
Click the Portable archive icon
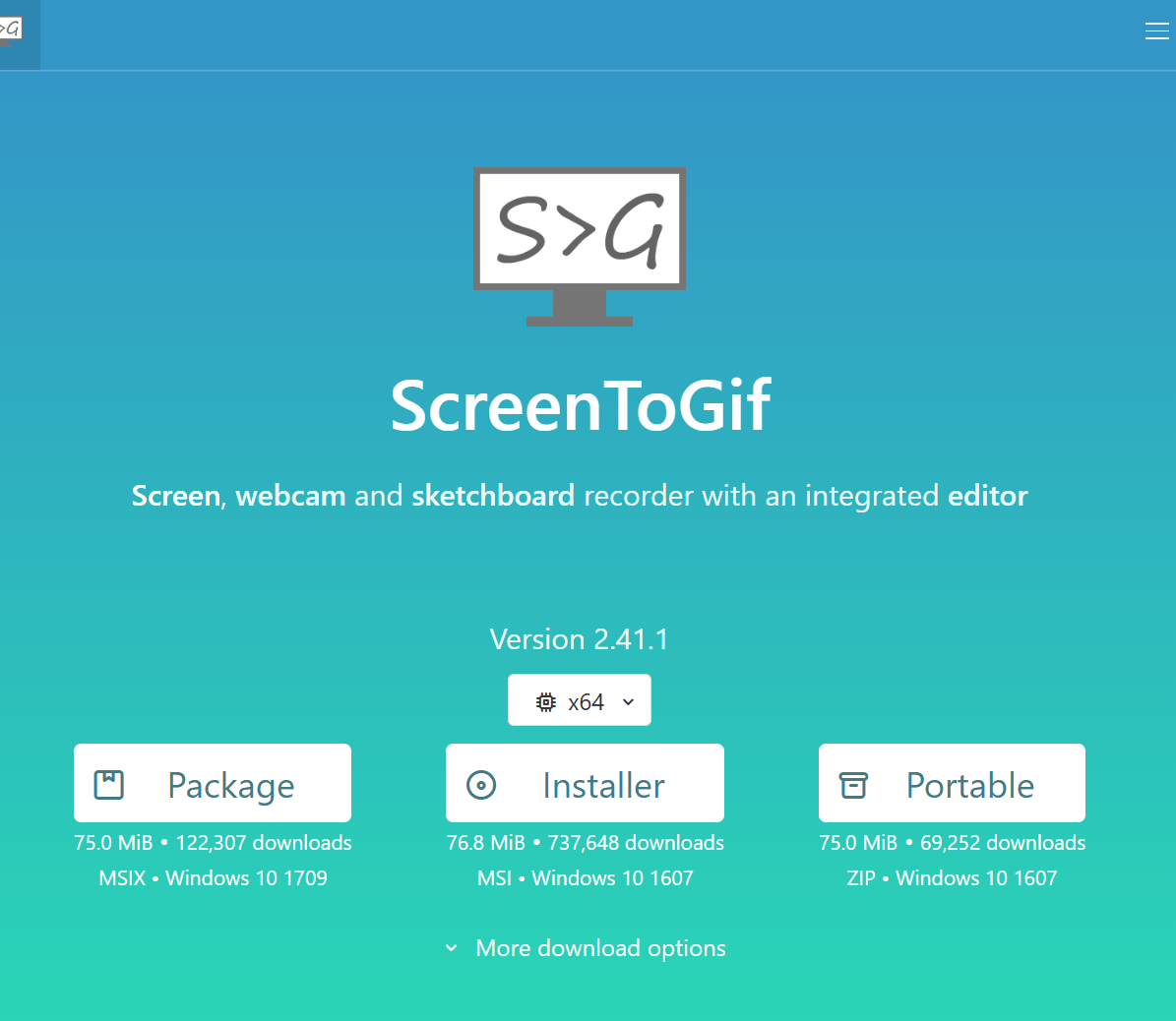[853, 785]
